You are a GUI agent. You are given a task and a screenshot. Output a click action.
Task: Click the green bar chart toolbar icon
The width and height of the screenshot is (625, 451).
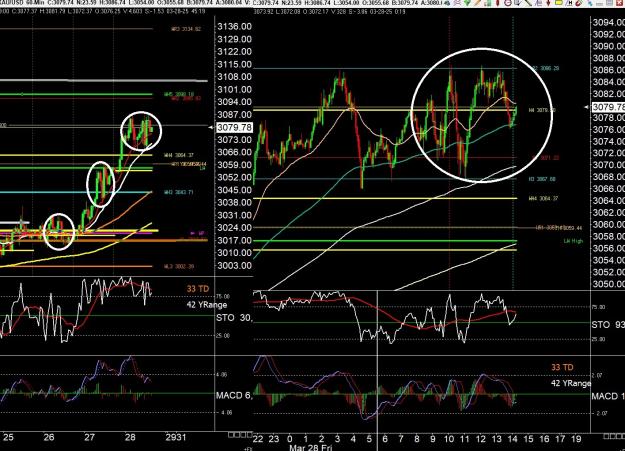pyautogui.click(x=487, y=3)
